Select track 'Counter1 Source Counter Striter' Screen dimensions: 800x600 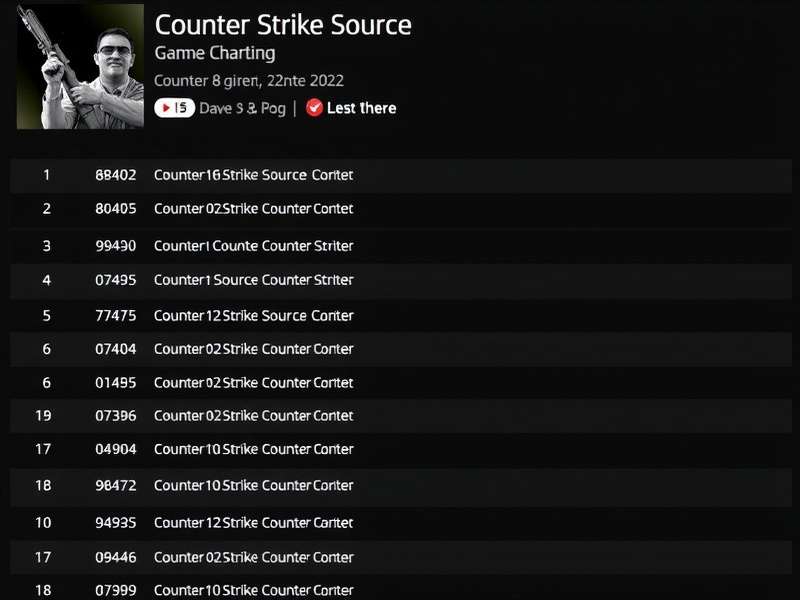401,281
